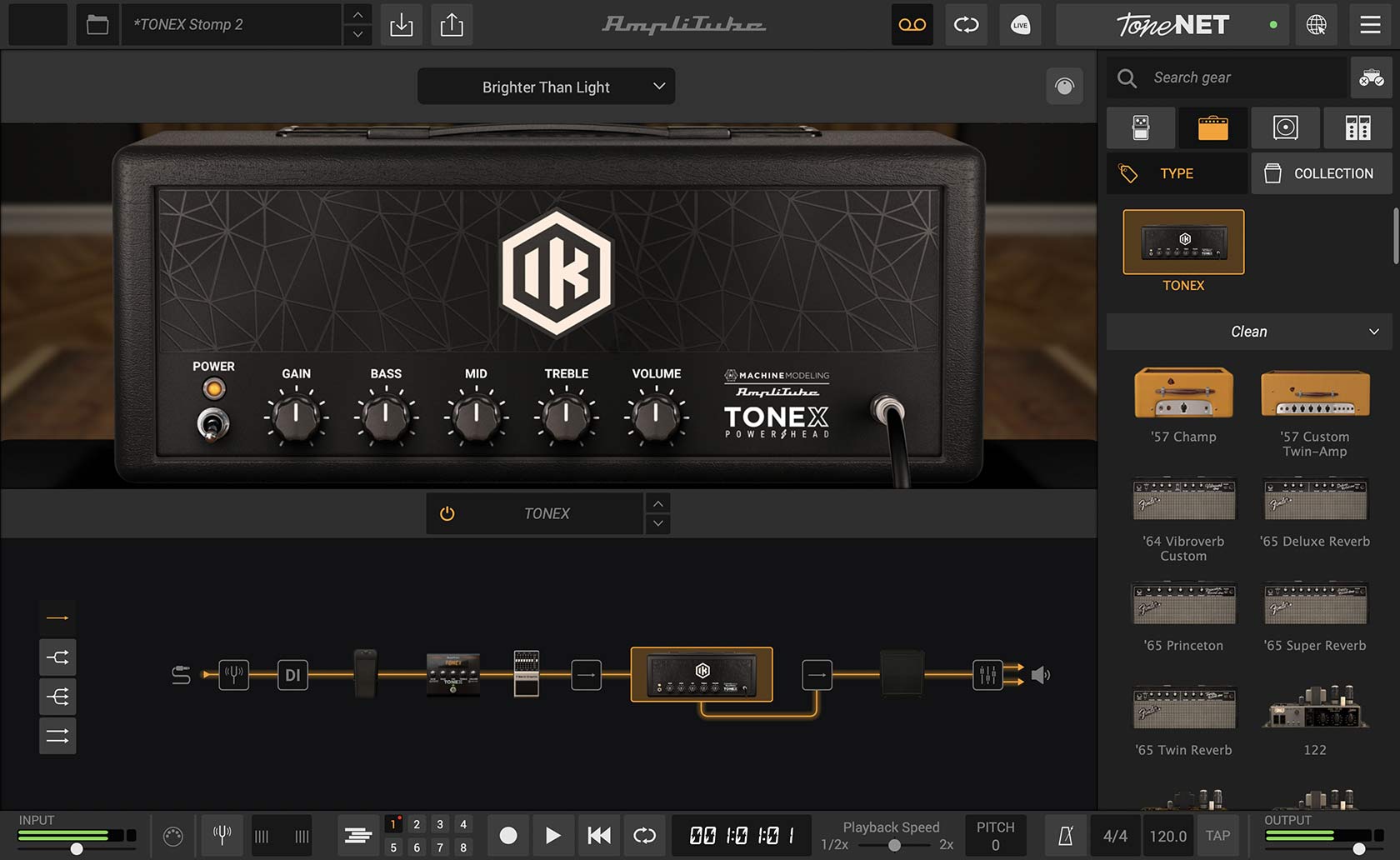Switch to the TYPE tab

click(x=1176, y=172)
